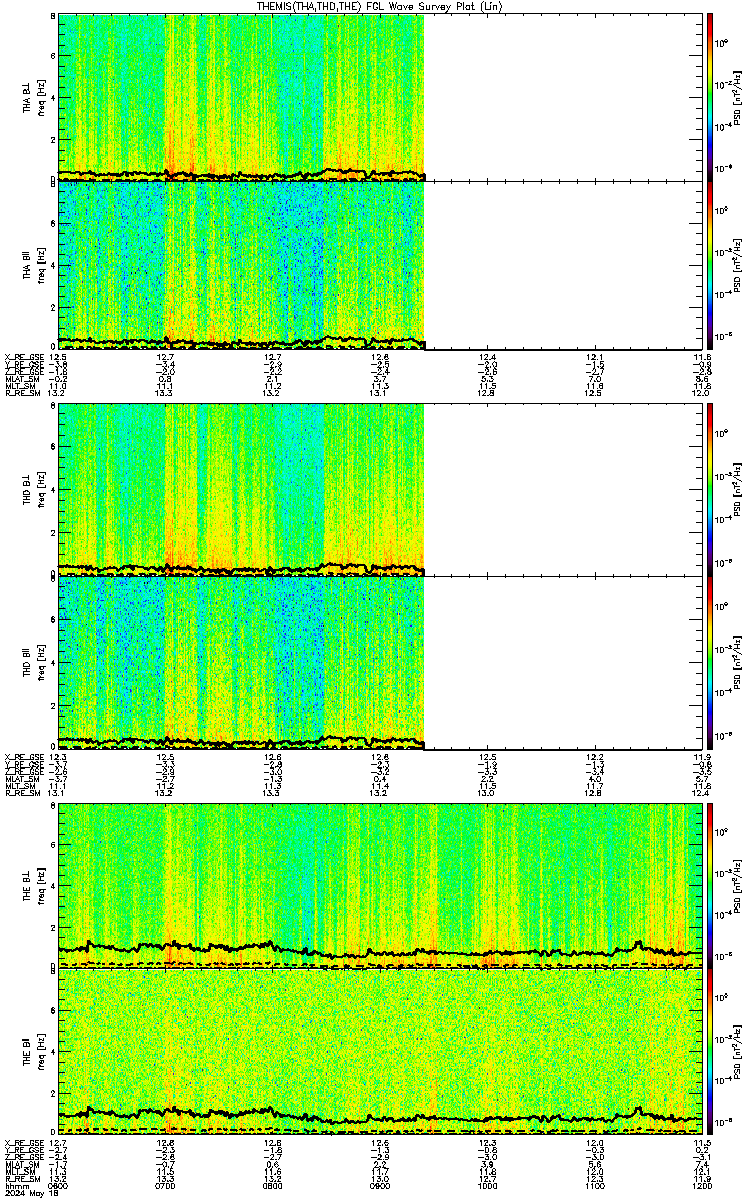Click the black frequency line in THE B⊥ panel
Viewport: 750px width, 1200px height.
(380, 952)
